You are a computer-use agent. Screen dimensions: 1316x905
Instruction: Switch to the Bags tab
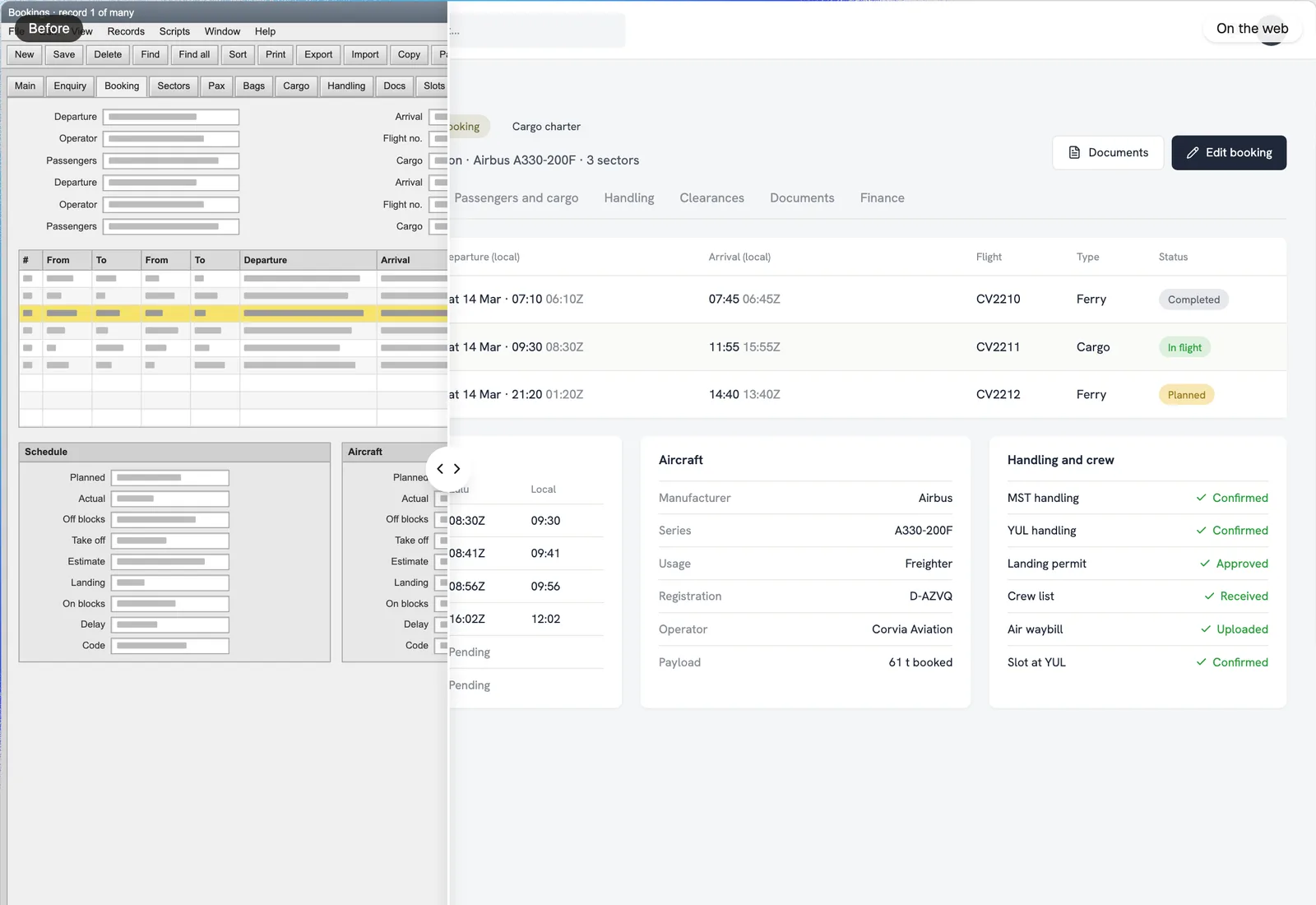coord(254,86)
